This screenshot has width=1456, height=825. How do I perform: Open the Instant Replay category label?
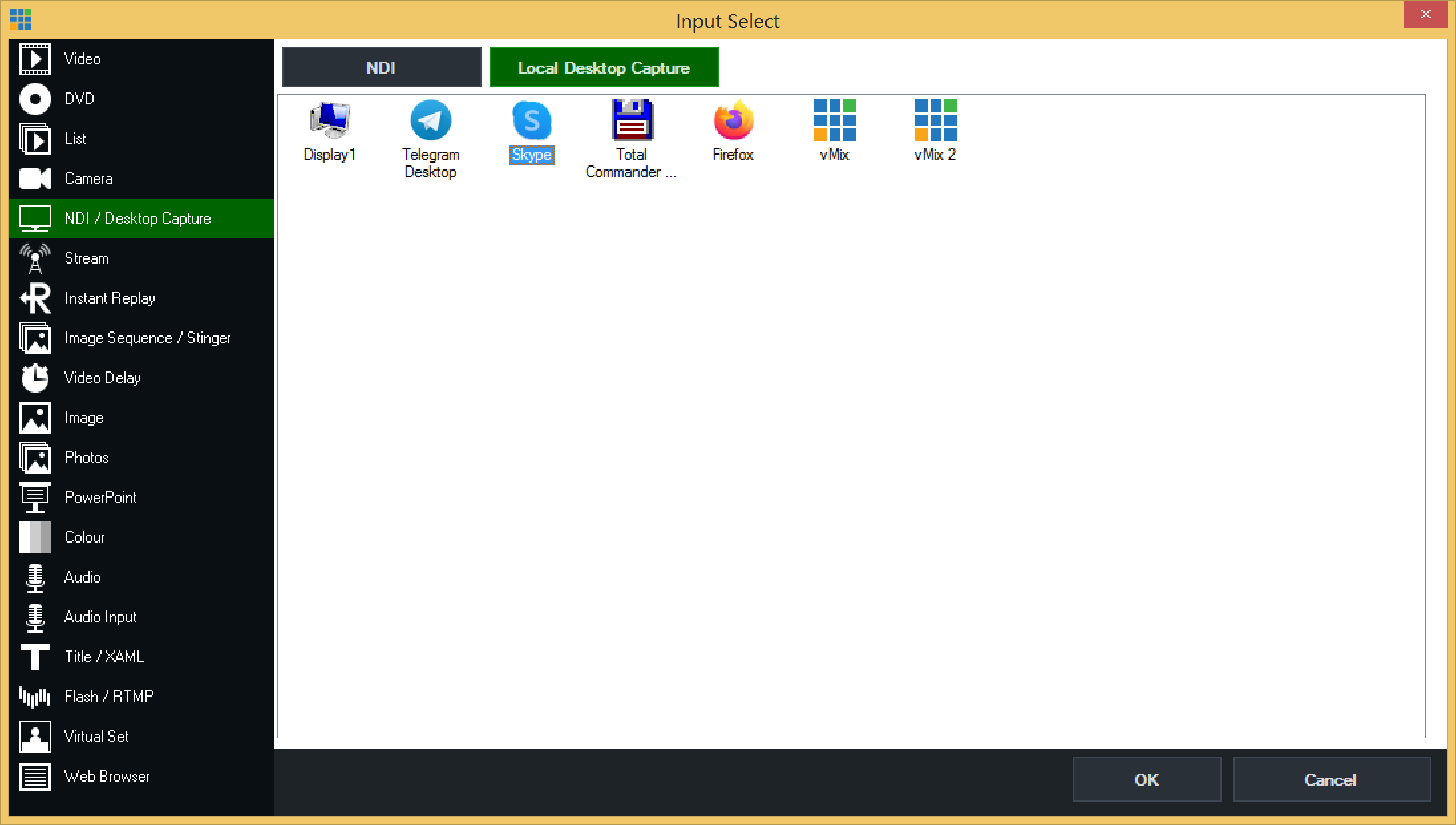(x=110, y=298)
